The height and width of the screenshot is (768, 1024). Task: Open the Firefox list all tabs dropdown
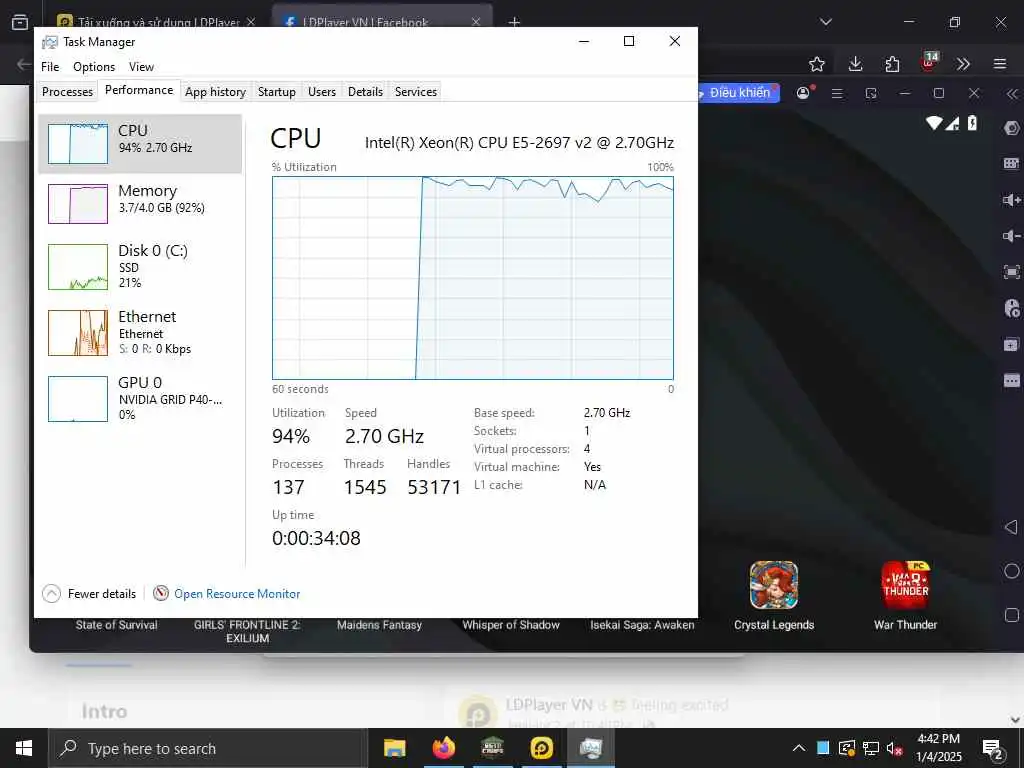[x=826, y=22]
